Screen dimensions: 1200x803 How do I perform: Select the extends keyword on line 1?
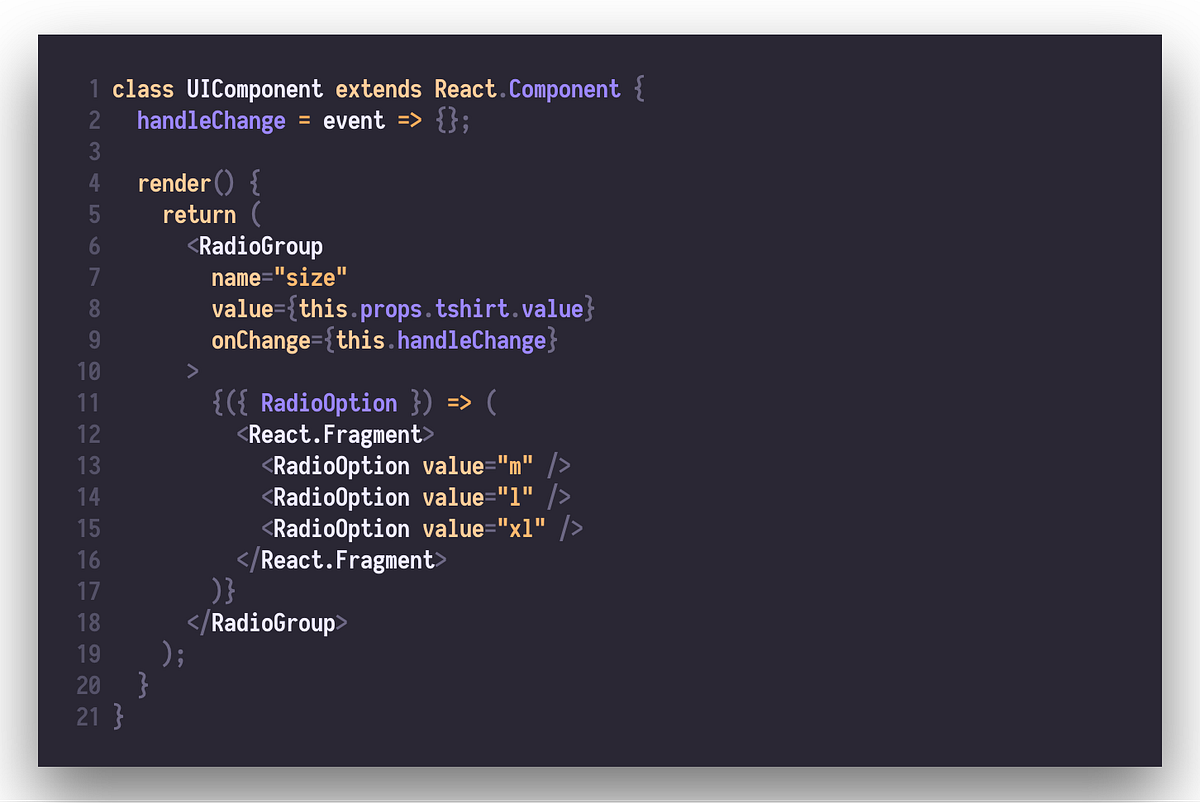[378, 89]
